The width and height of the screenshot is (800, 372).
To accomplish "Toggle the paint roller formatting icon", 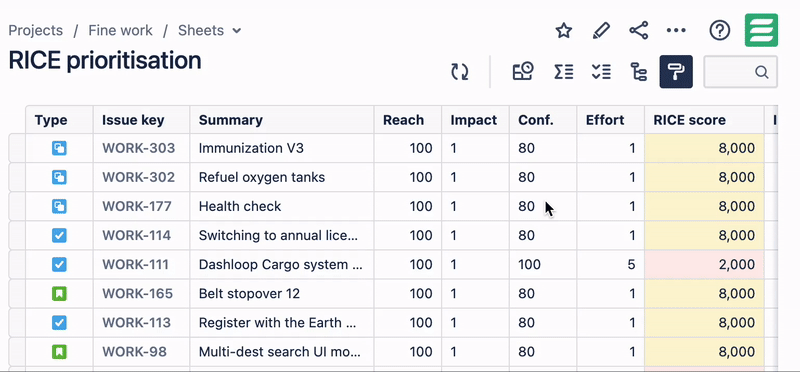I will point(676,71).
